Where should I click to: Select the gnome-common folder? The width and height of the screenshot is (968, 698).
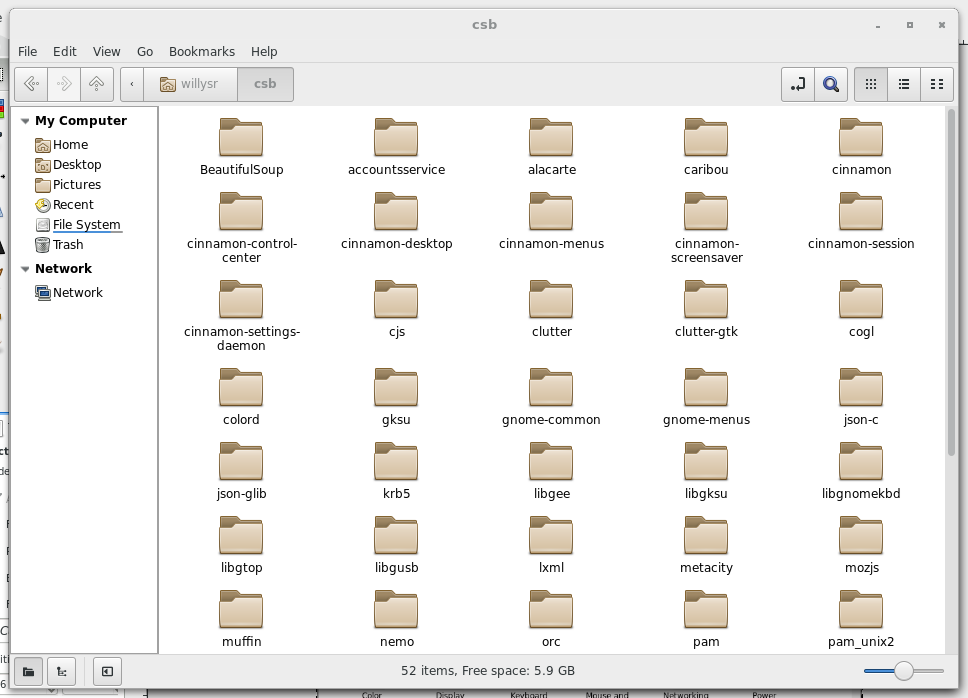551,397
